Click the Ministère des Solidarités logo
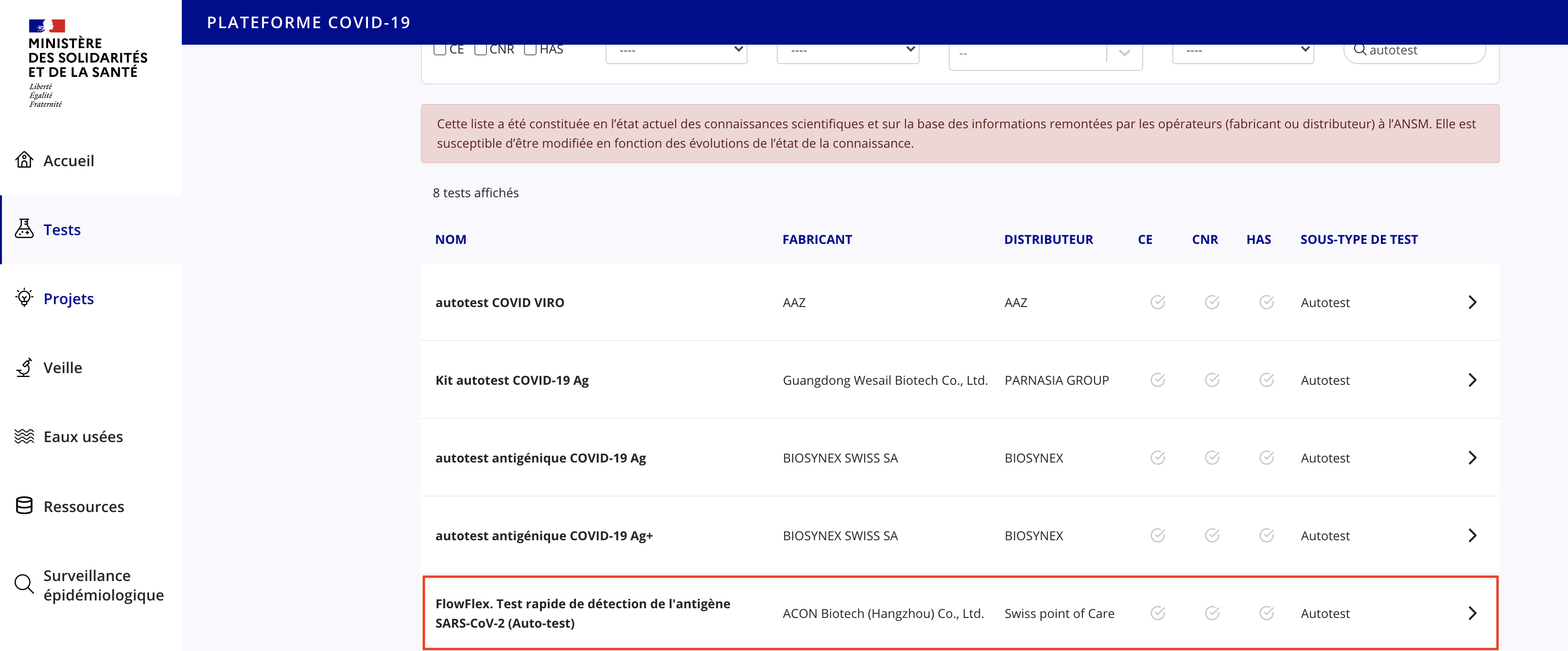The image size is (1568, 651). 87,63
